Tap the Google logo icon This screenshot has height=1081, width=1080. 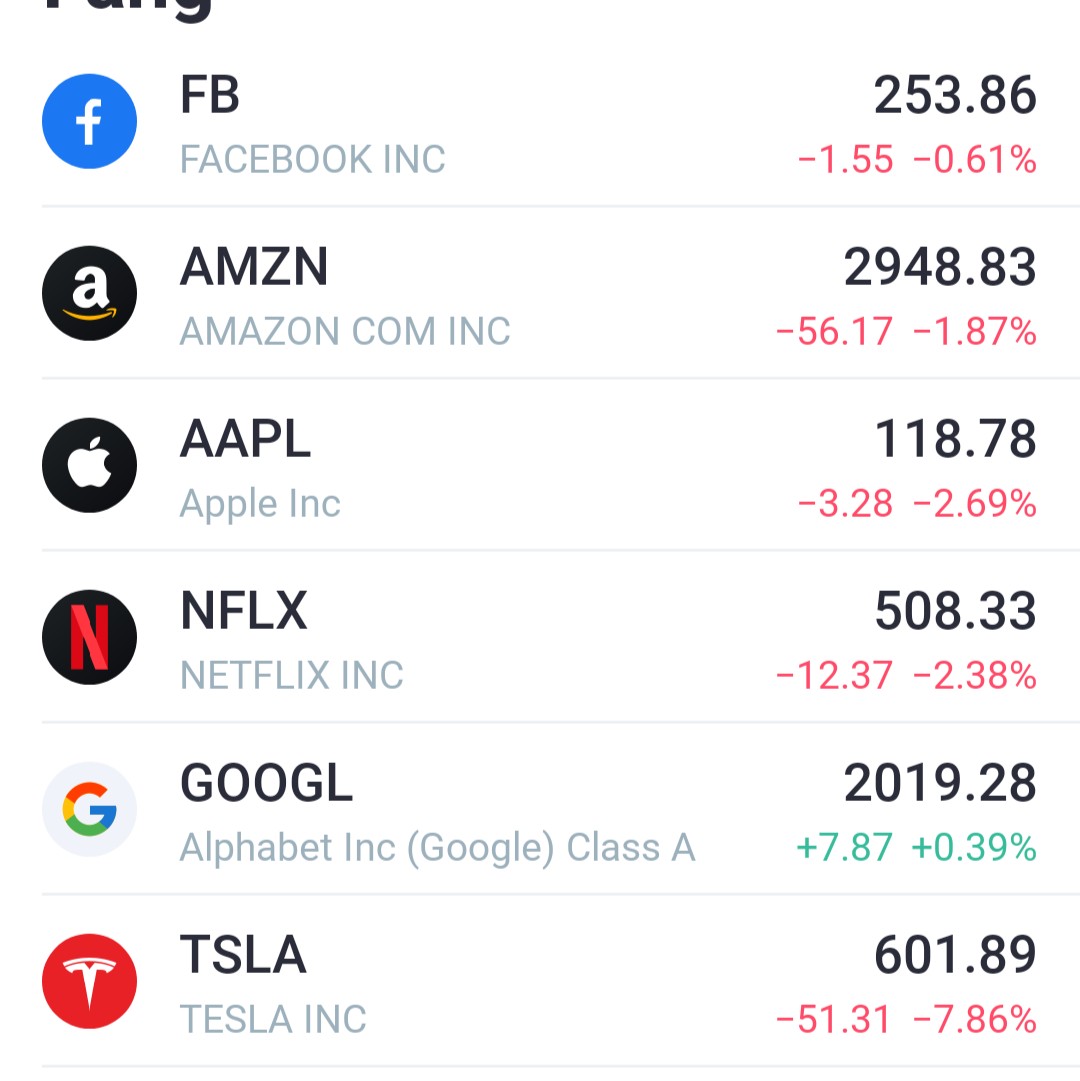tap(89, 809)
